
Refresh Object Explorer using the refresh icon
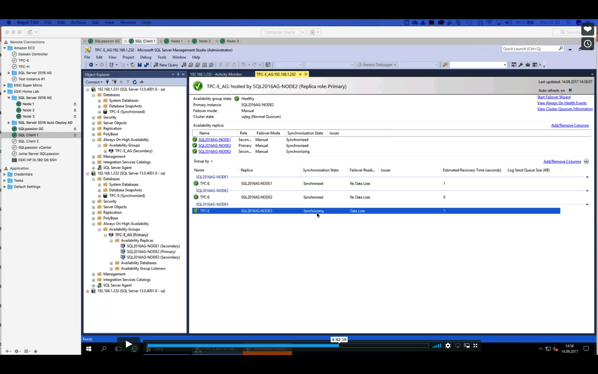135,82
